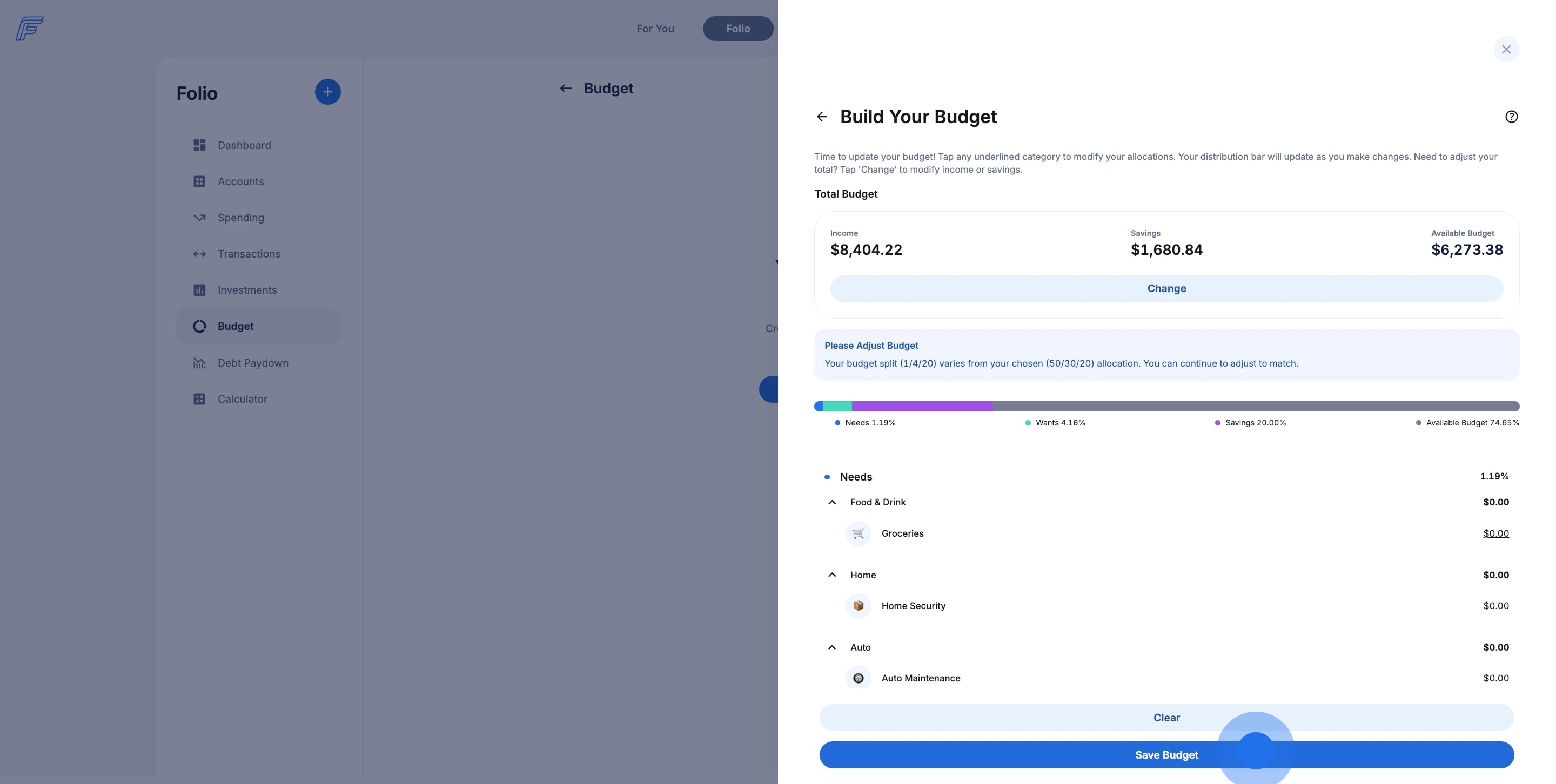Viewport: 1556px width, 784px height.
Task: Click back arrow beside Build Your Budget
Action: pos(821,117)
